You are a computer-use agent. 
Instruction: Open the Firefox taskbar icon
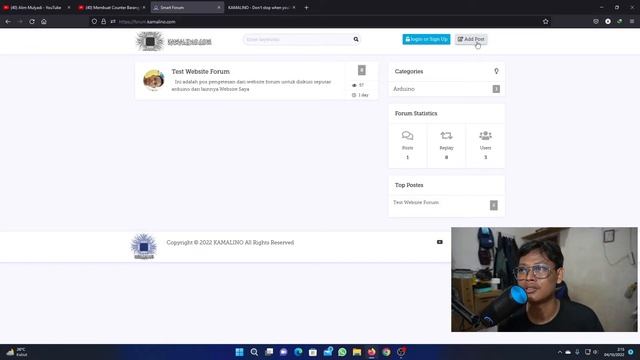tap(371, 352)
